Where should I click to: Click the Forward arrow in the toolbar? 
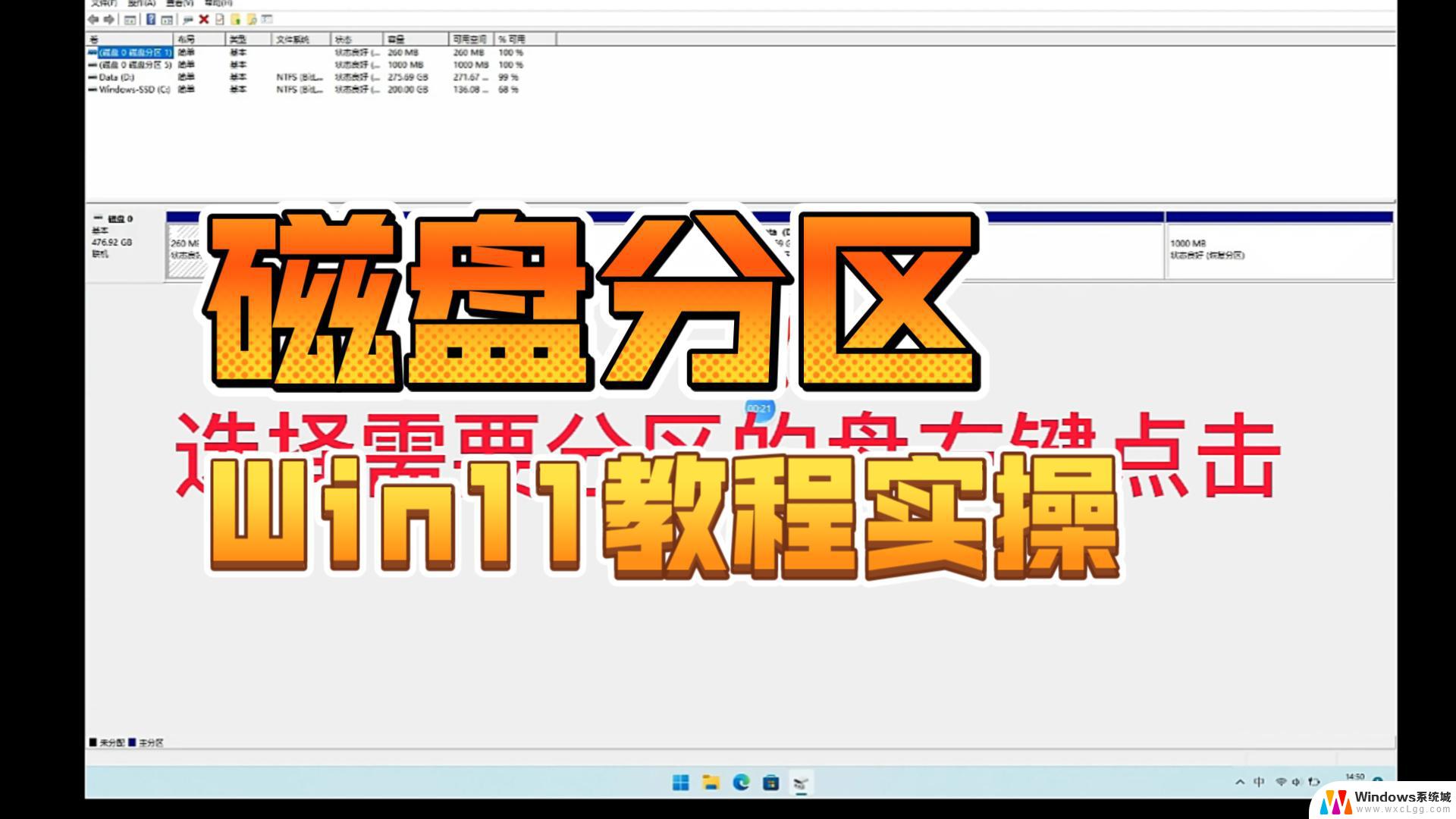[109, 20]
